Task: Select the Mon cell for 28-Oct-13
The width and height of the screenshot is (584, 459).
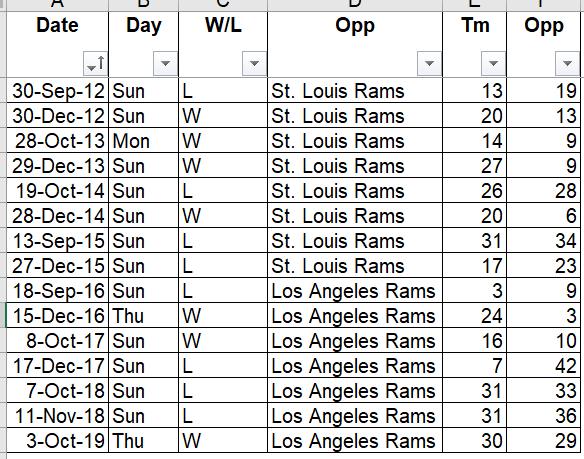Action: pyautogui.click(x=144, y=140)
